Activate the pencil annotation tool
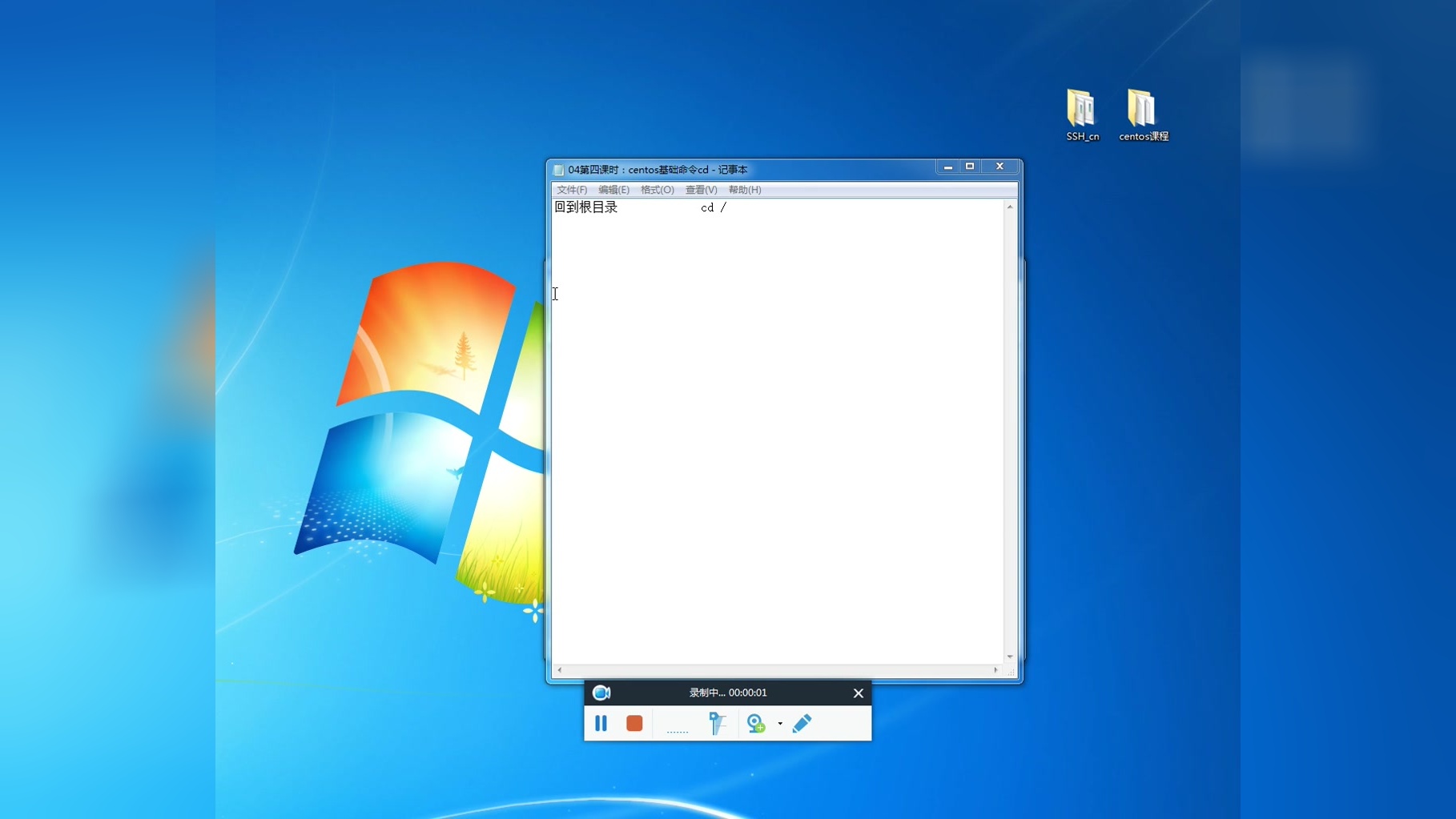 (x=802, y=724)
